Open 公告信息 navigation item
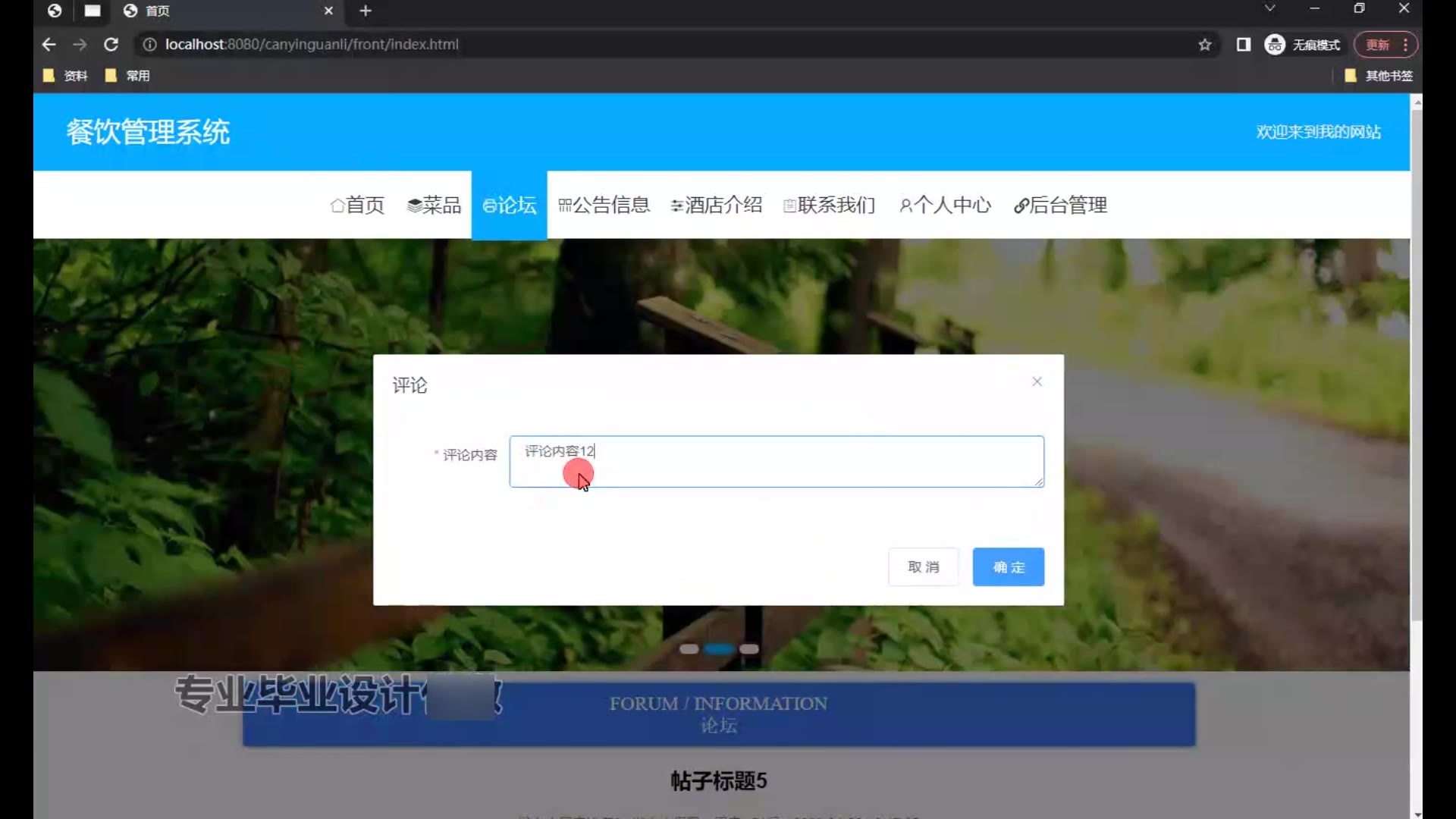Viewport: 1456px width, 819px height. [x=604, y=205]
